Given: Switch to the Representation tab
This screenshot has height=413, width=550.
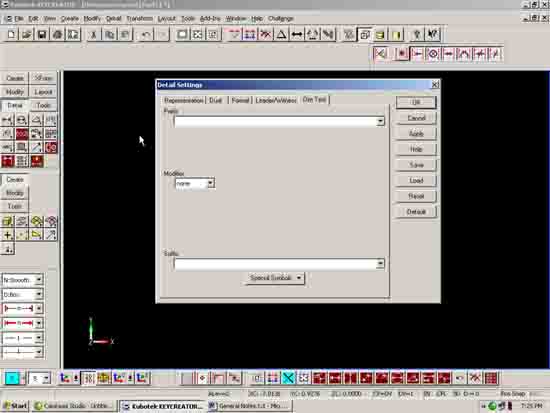Looking at the screenshot, I should [183, 100].
